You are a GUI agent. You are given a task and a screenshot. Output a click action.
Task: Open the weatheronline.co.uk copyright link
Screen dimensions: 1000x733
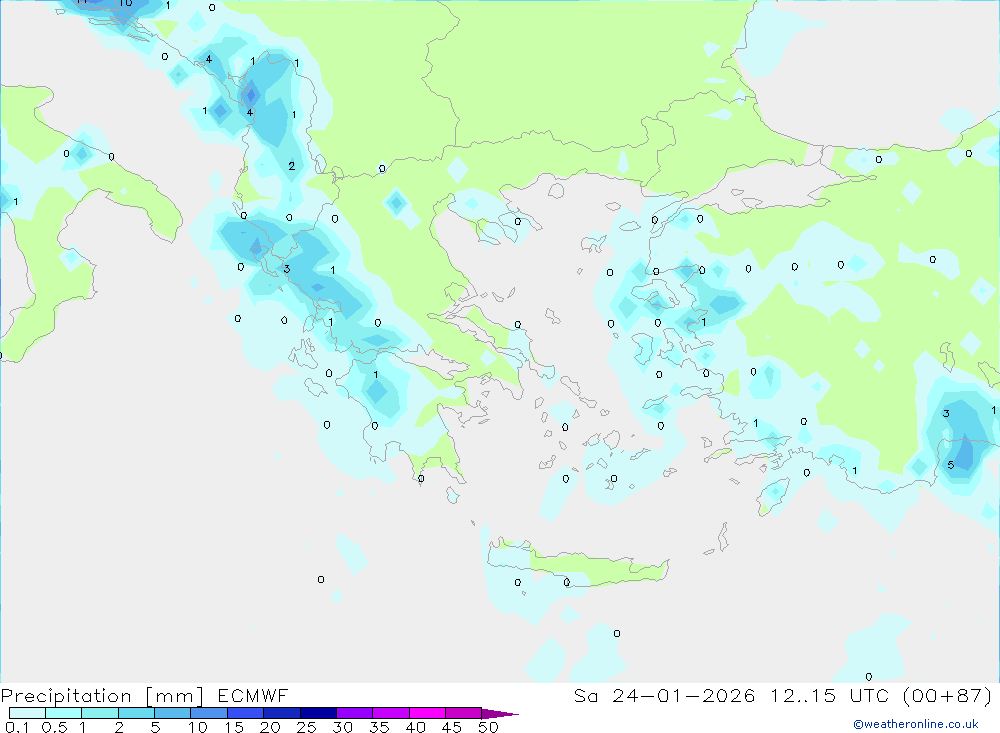point(916,724)
